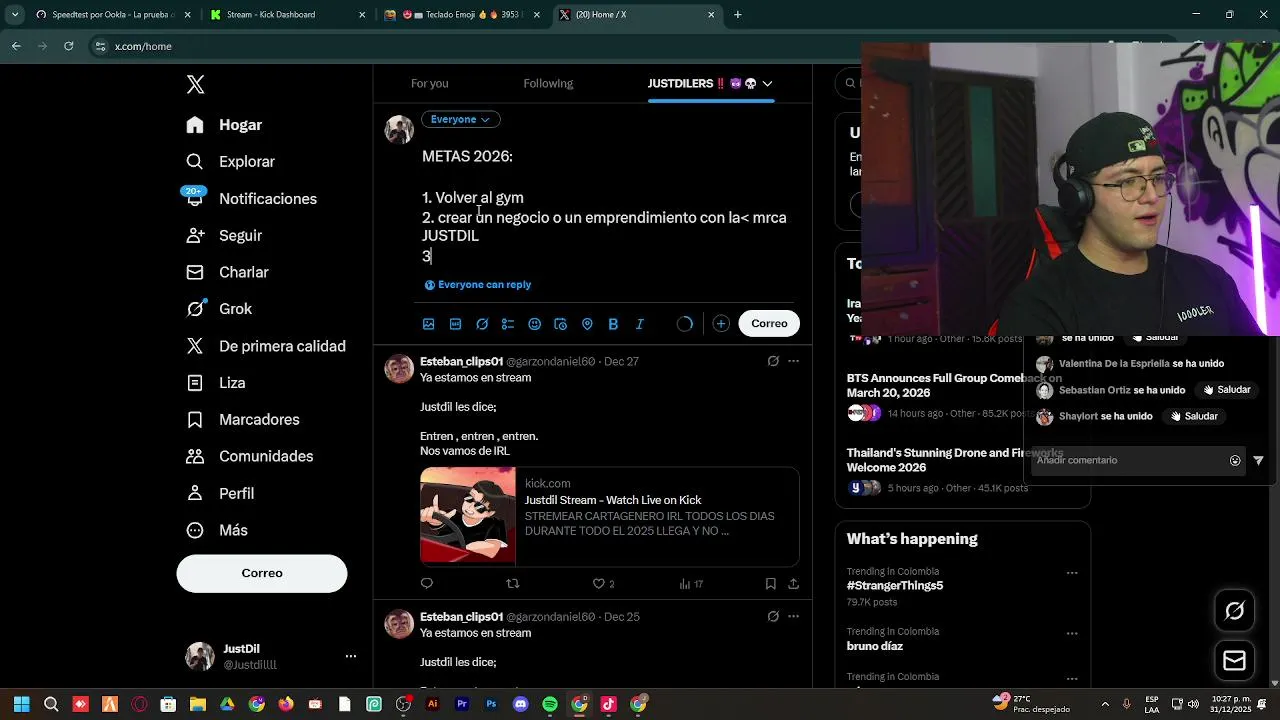Open the floating Grok button
Screen dimensions: 1280x720
[1234, 611]
